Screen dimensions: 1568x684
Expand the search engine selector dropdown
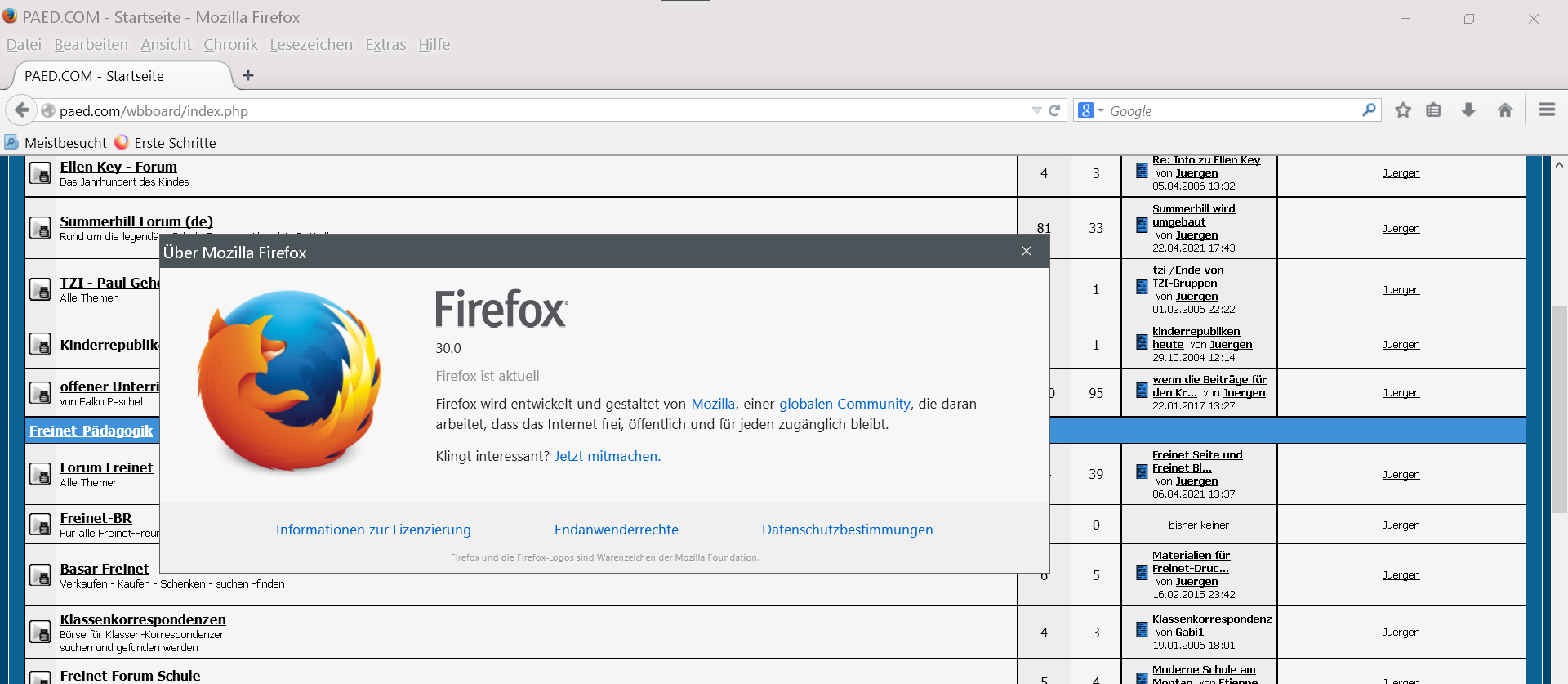1089,110
